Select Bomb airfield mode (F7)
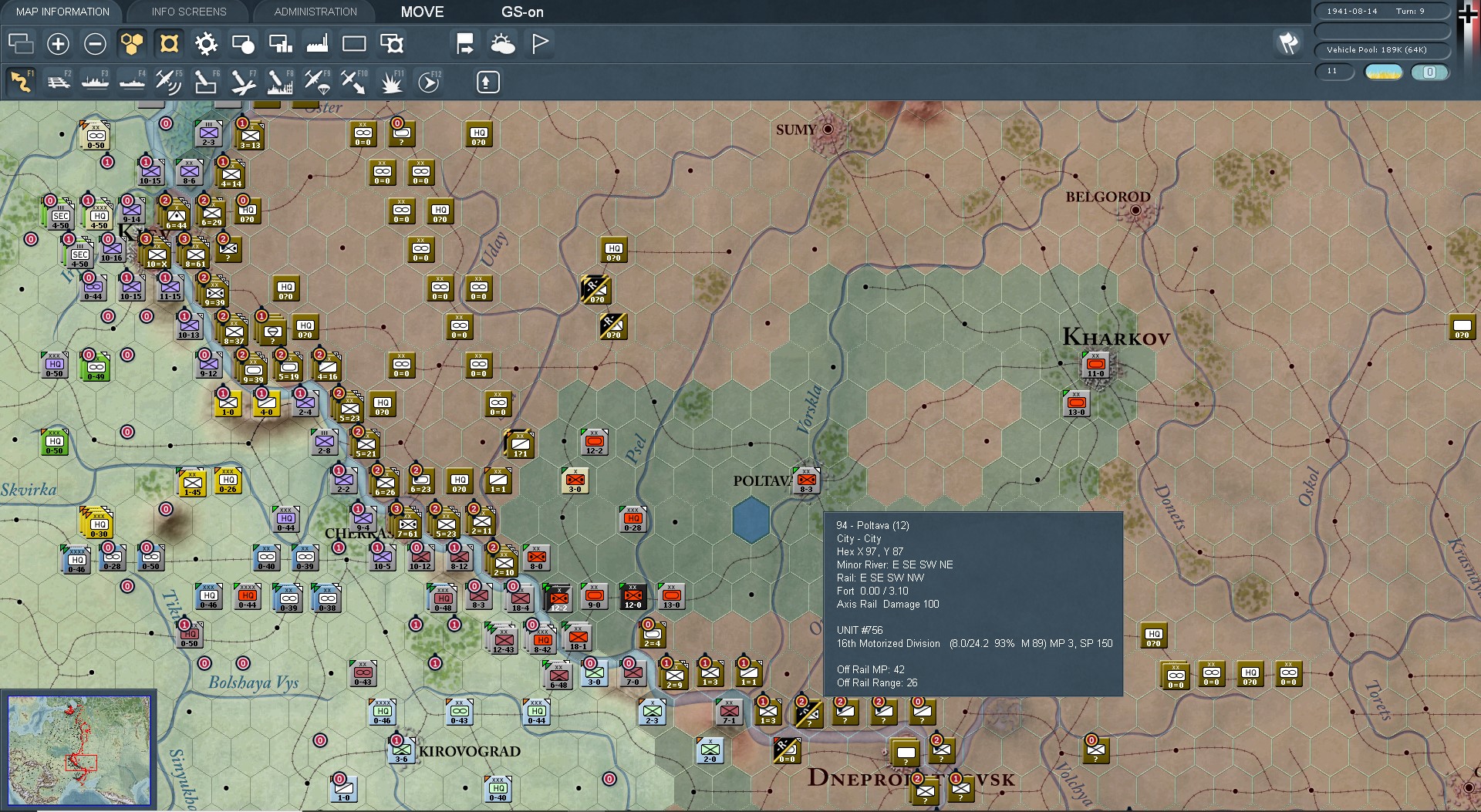The height and width of the screenshot is (812, 1481). pyautogui.click(x=243, y=82)
